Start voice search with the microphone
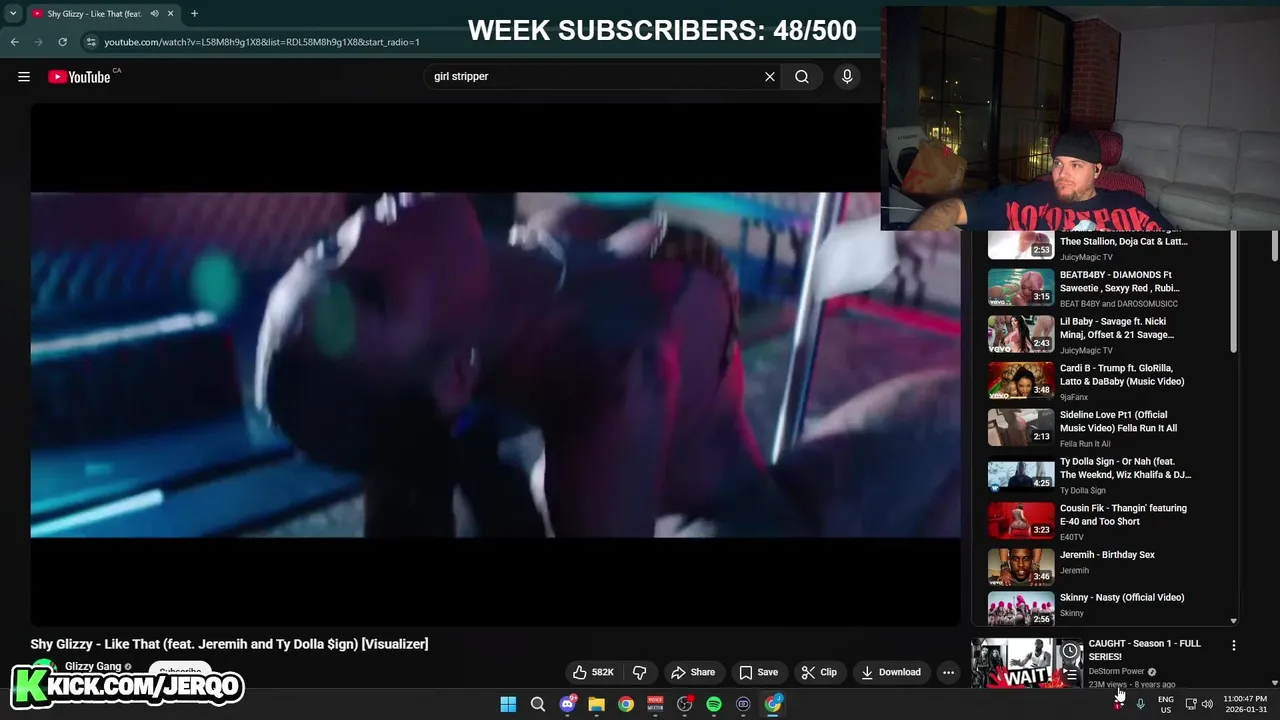 (847, 77)
